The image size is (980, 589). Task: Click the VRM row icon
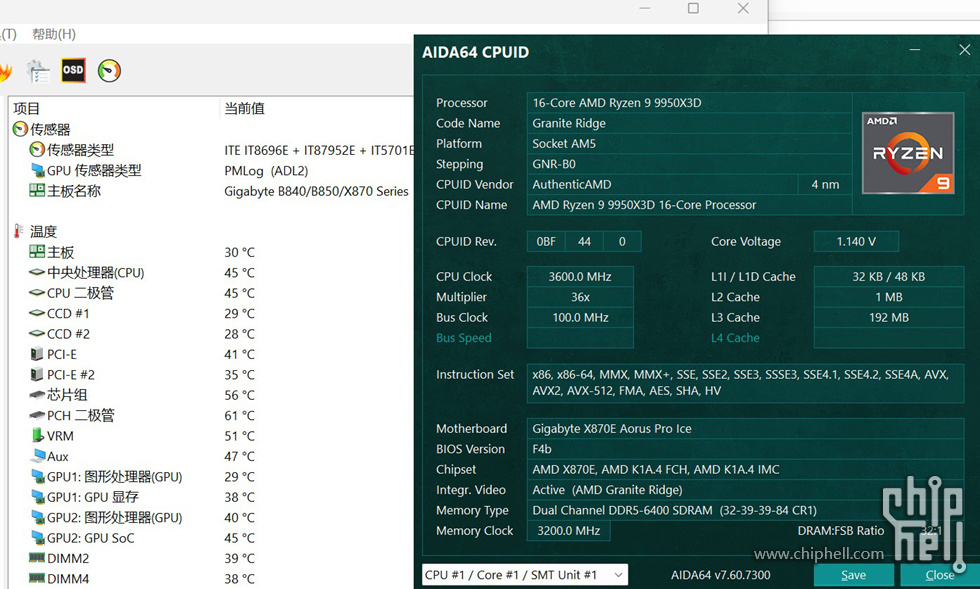37,435
